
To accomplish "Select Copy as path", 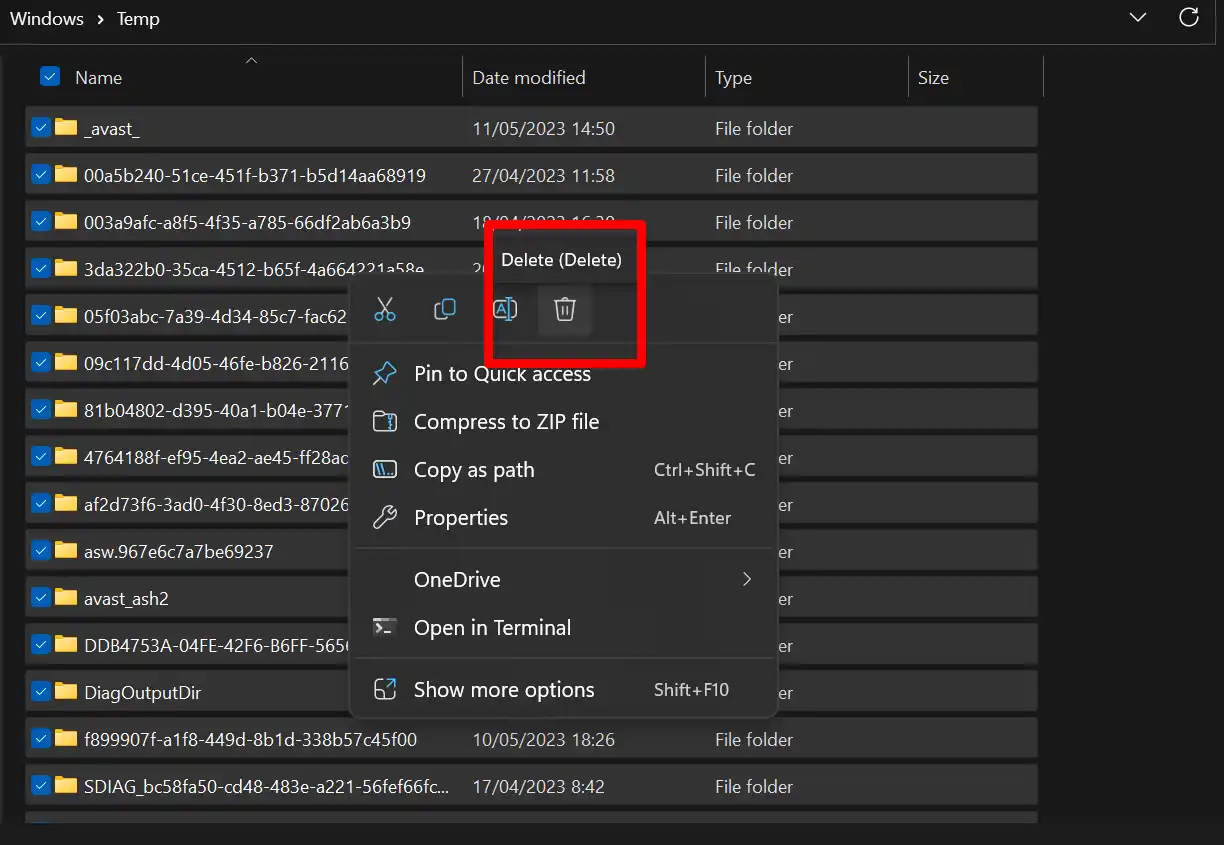I will click(565, 470).
